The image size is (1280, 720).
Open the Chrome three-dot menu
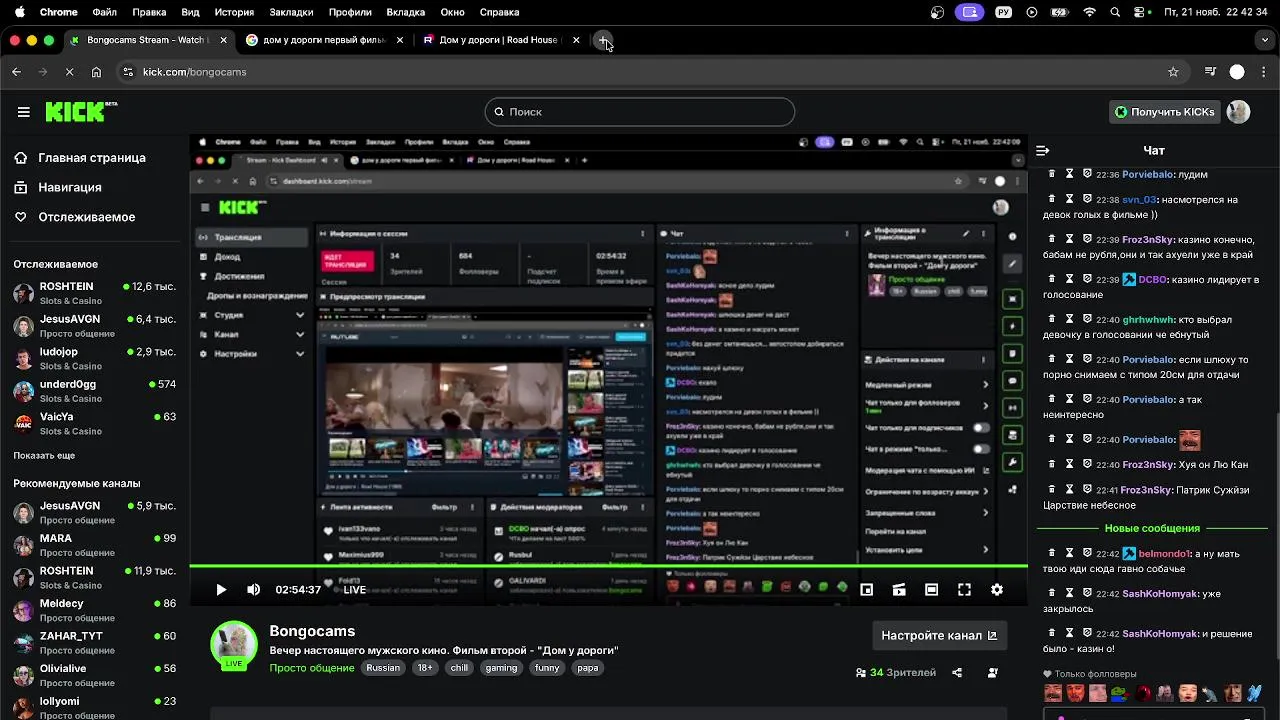pyautogui.click(x=1264, y=72)
